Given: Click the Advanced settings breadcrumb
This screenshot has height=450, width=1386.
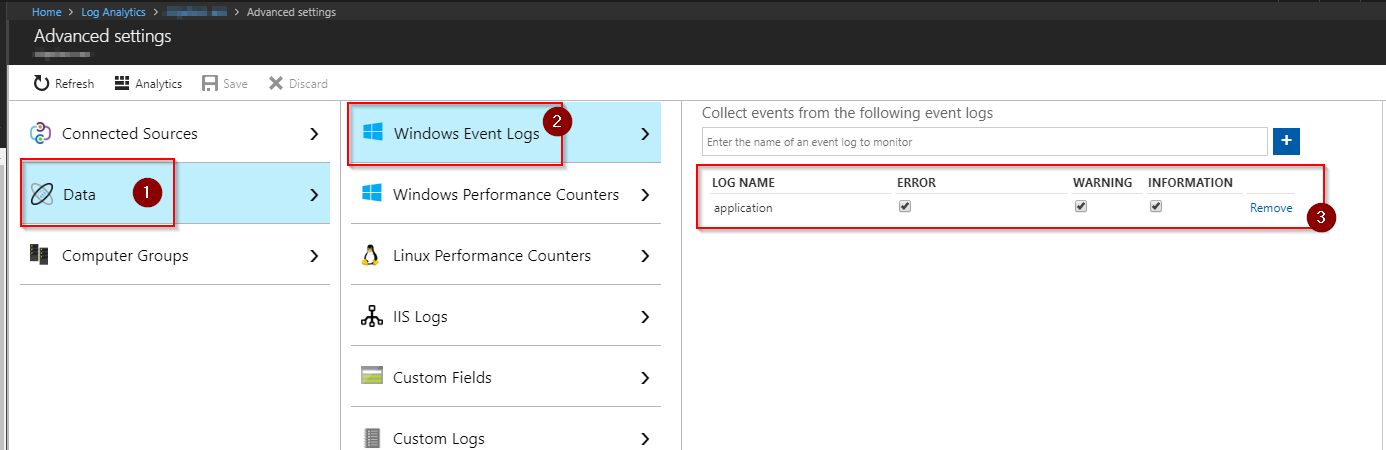Looking at the screenshot, I should click(x=291, y=12).
